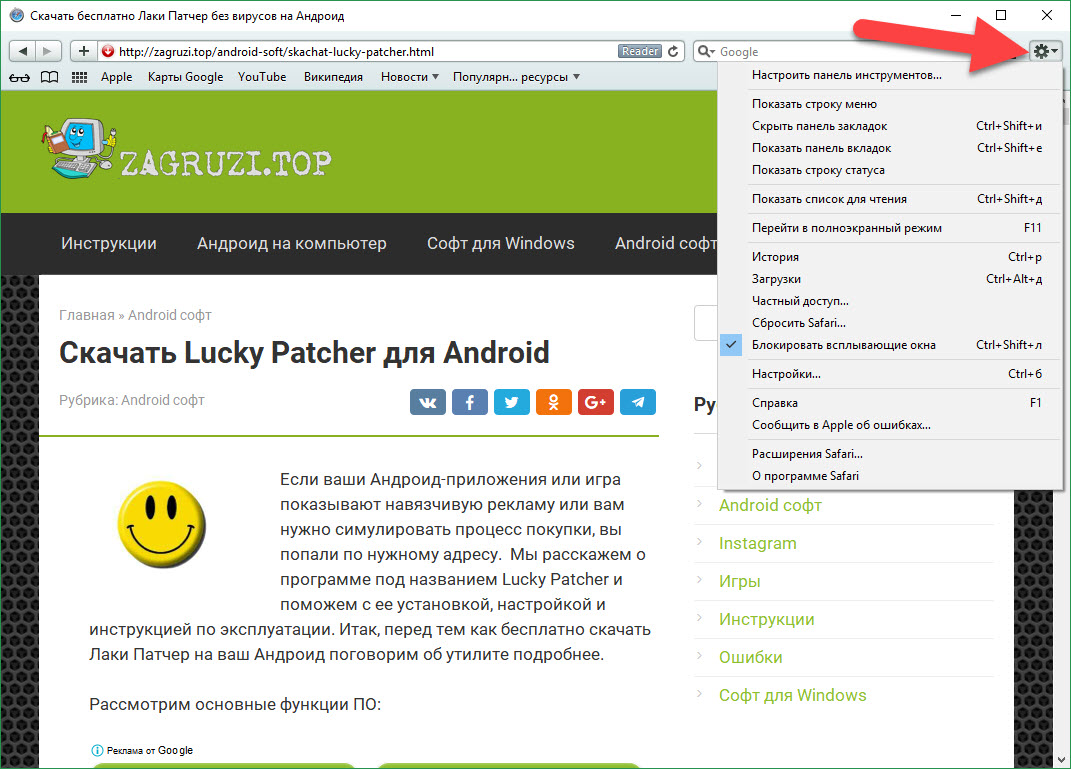The image size is (1071, 769).
Task: Choose История in the gear menu
Action: click(775, 257)
